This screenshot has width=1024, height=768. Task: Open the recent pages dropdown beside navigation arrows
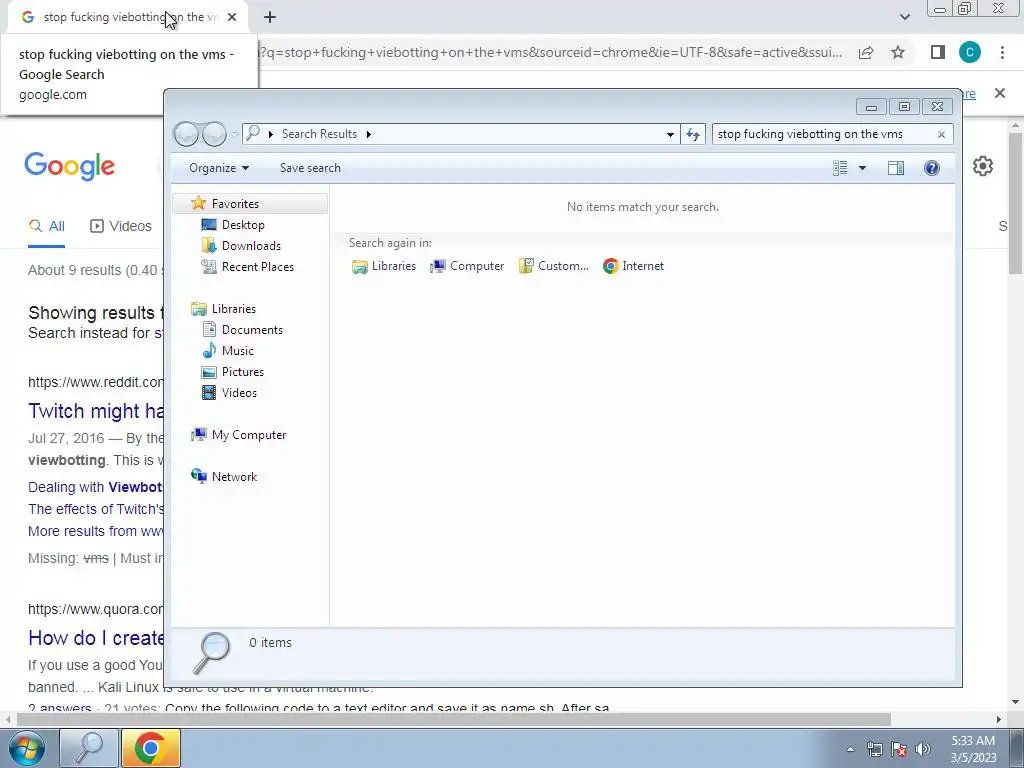234,135
